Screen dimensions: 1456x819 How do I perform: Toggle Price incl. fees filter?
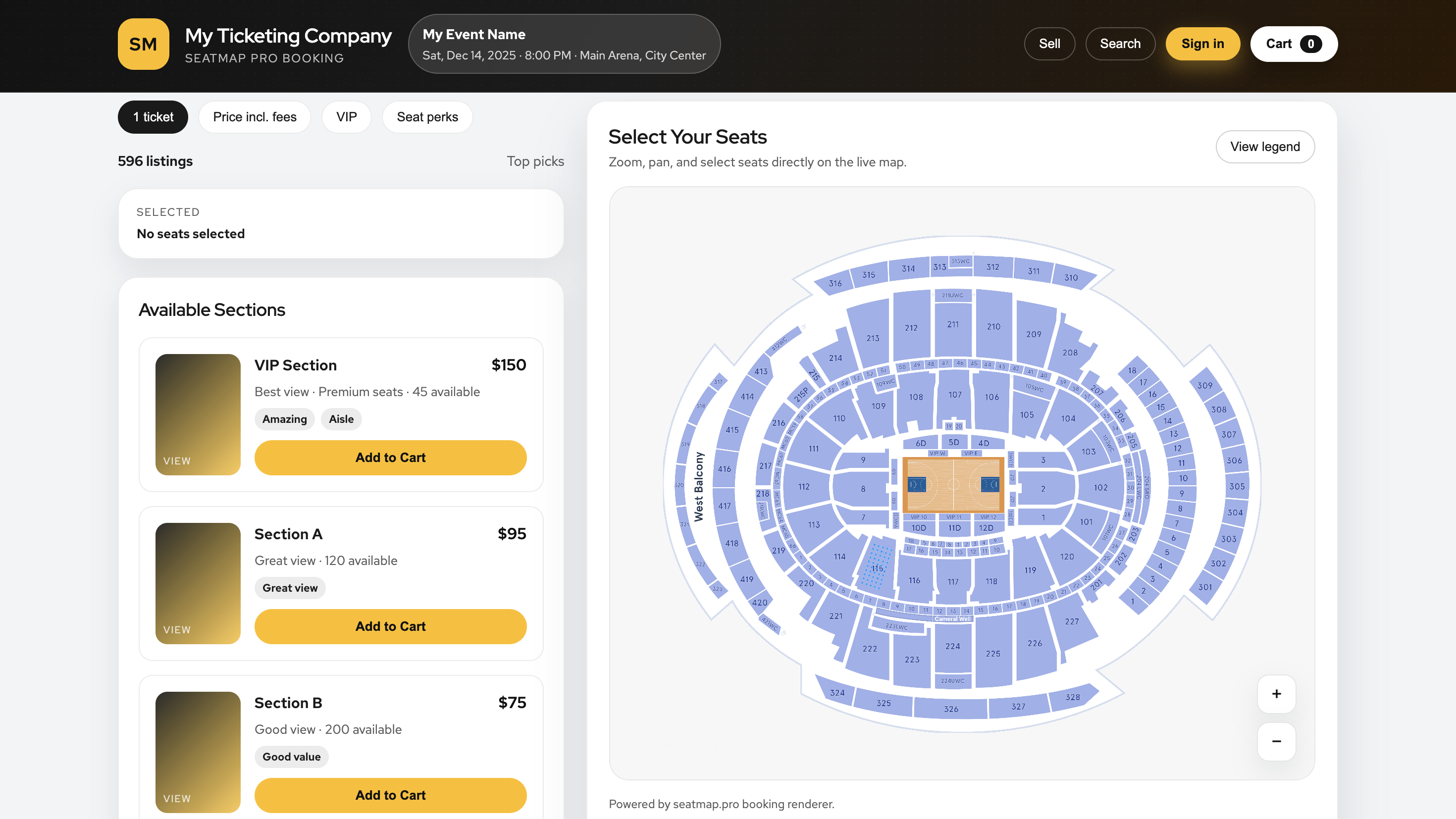[255, 117]
